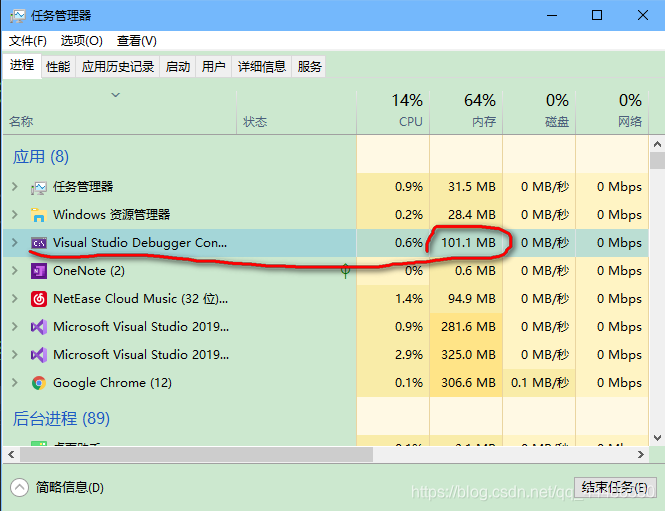The width and height of the screenshot is (665, 511).
Task: Switch to the 详细信息 tab
Action: click(262, 67)
